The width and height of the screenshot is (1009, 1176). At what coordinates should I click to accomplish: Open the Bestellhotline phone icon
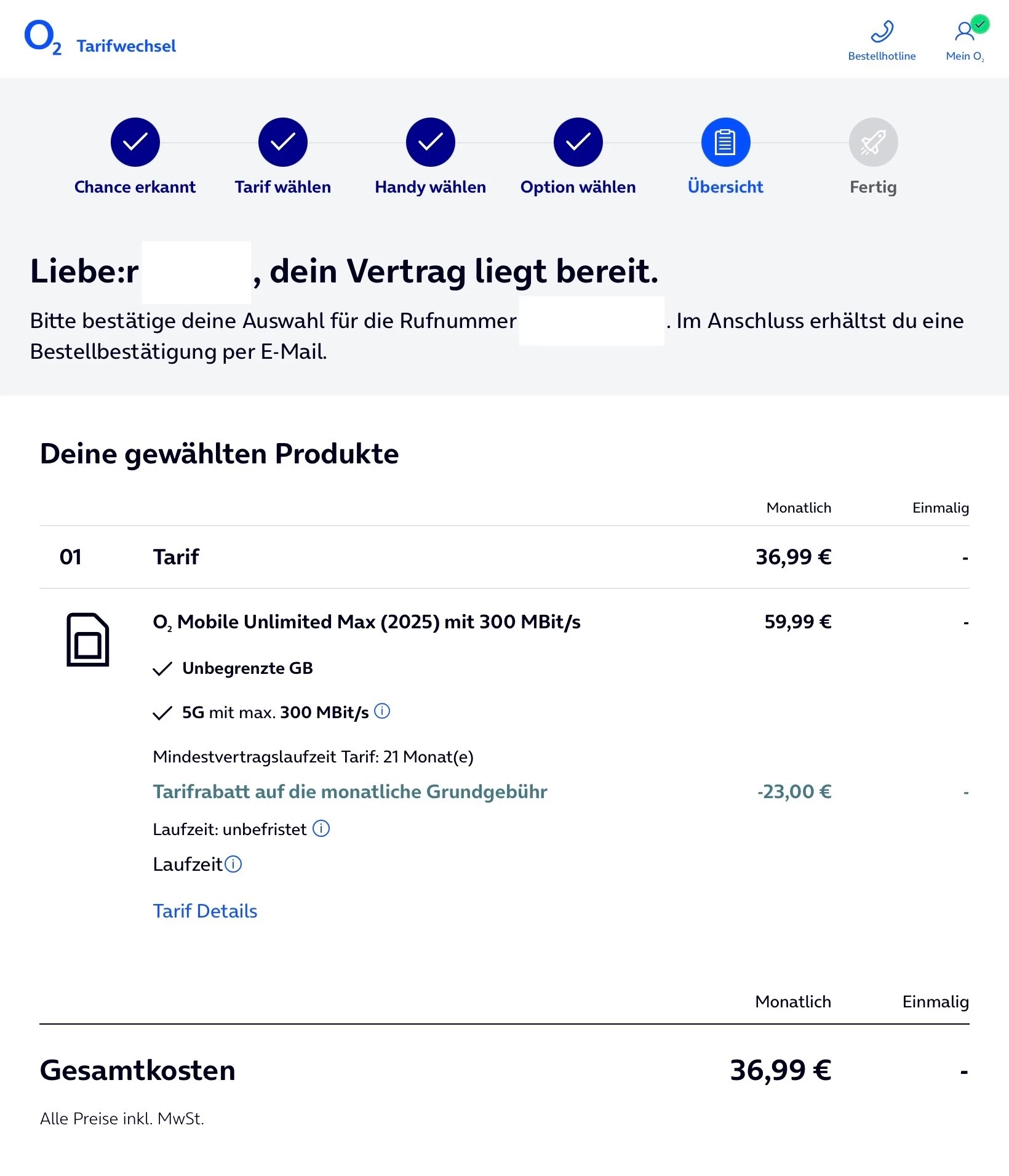[x=882, y=31]
